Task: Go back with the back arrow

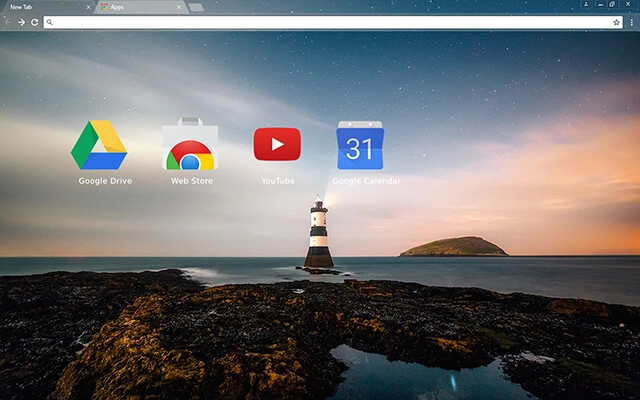Action: [9, 22]
